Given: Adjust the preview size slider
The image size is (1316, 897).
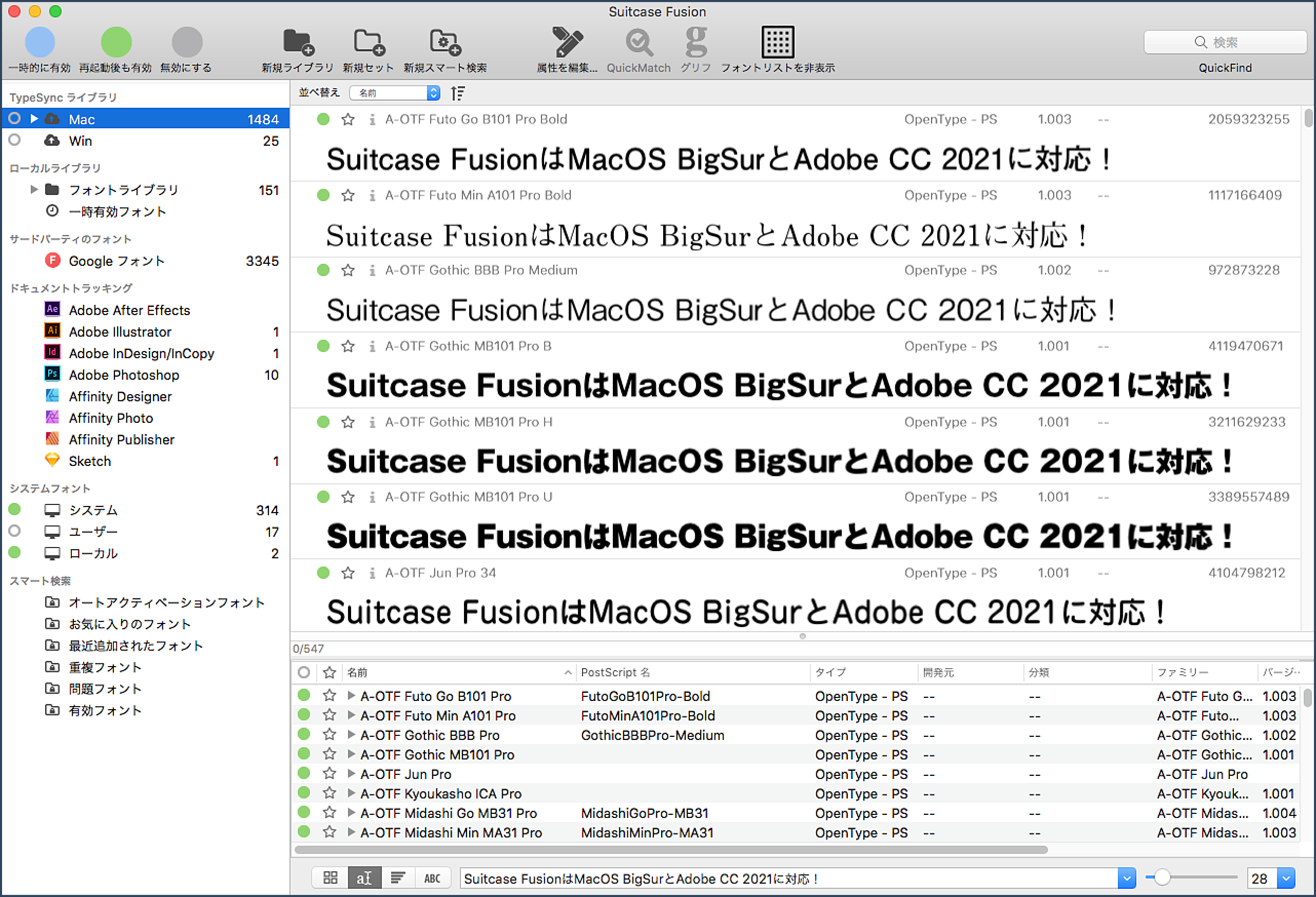Looking at the screenshot, I should pyautogui.click(x=1162, y=877).
